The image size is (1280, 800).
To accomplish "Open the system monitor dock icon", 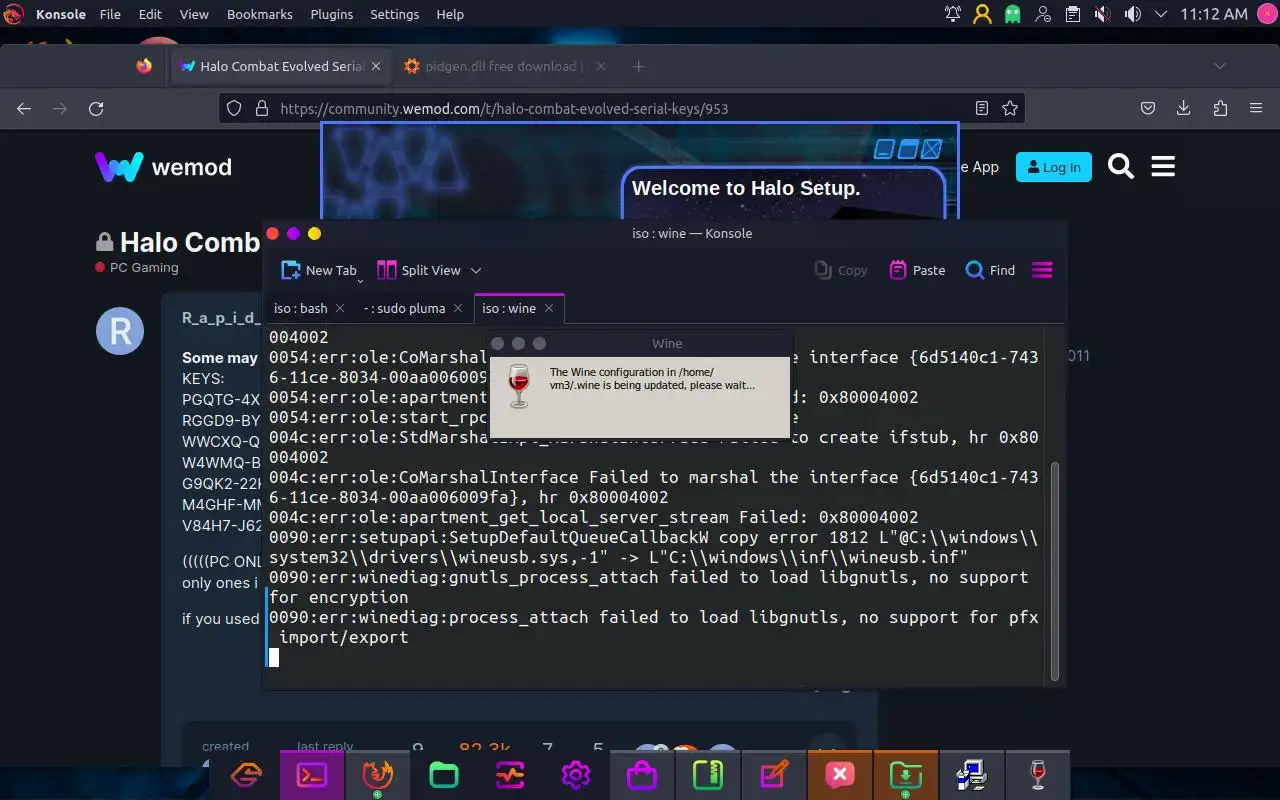I will click(x=510, y=775).
